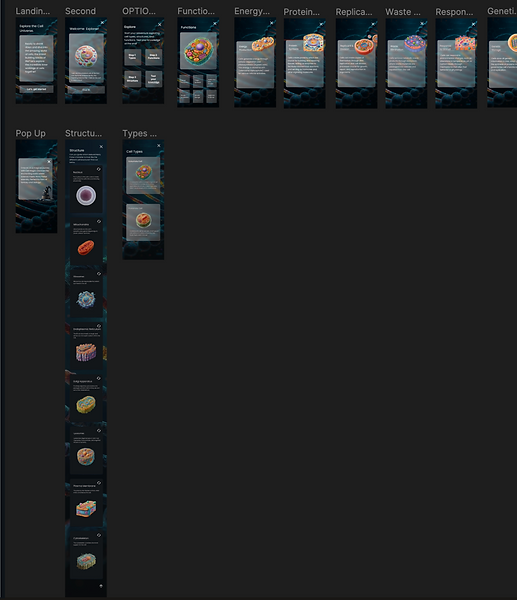Select the cell image in Protein frame
The width and height of the screenshot is (517, 600).
(313, 42)
